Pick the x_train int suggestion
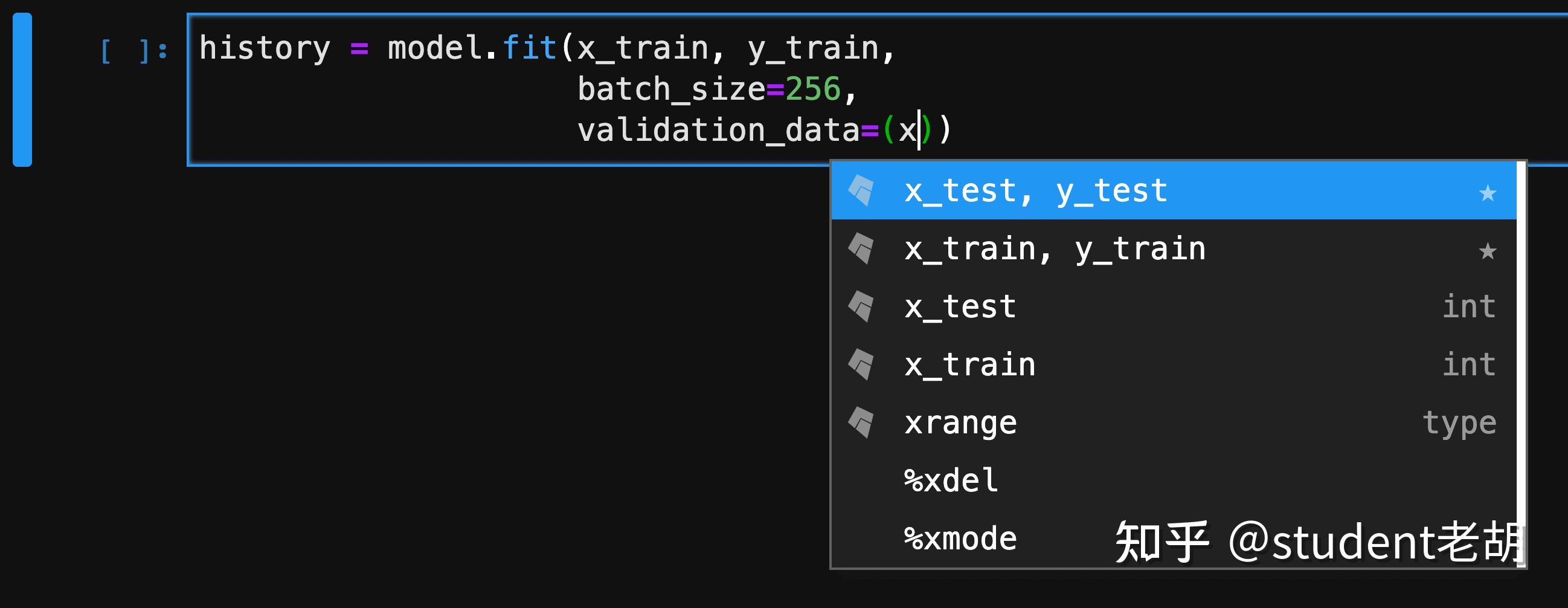The image size is (1568, 608). (1174, 364)
